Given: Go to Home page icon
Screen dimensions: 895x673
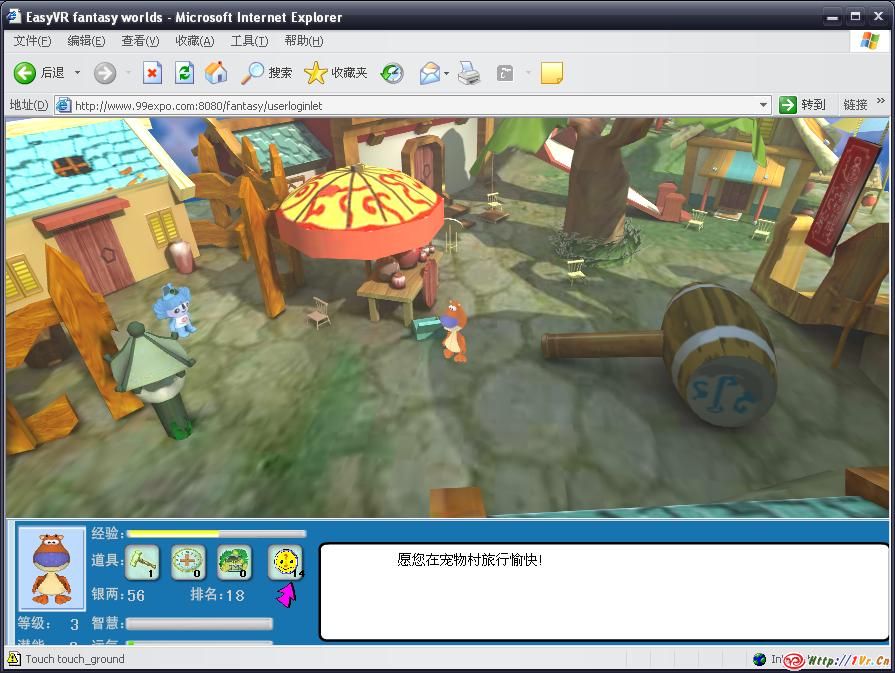Looking at the screenshot, I should 216,73.
